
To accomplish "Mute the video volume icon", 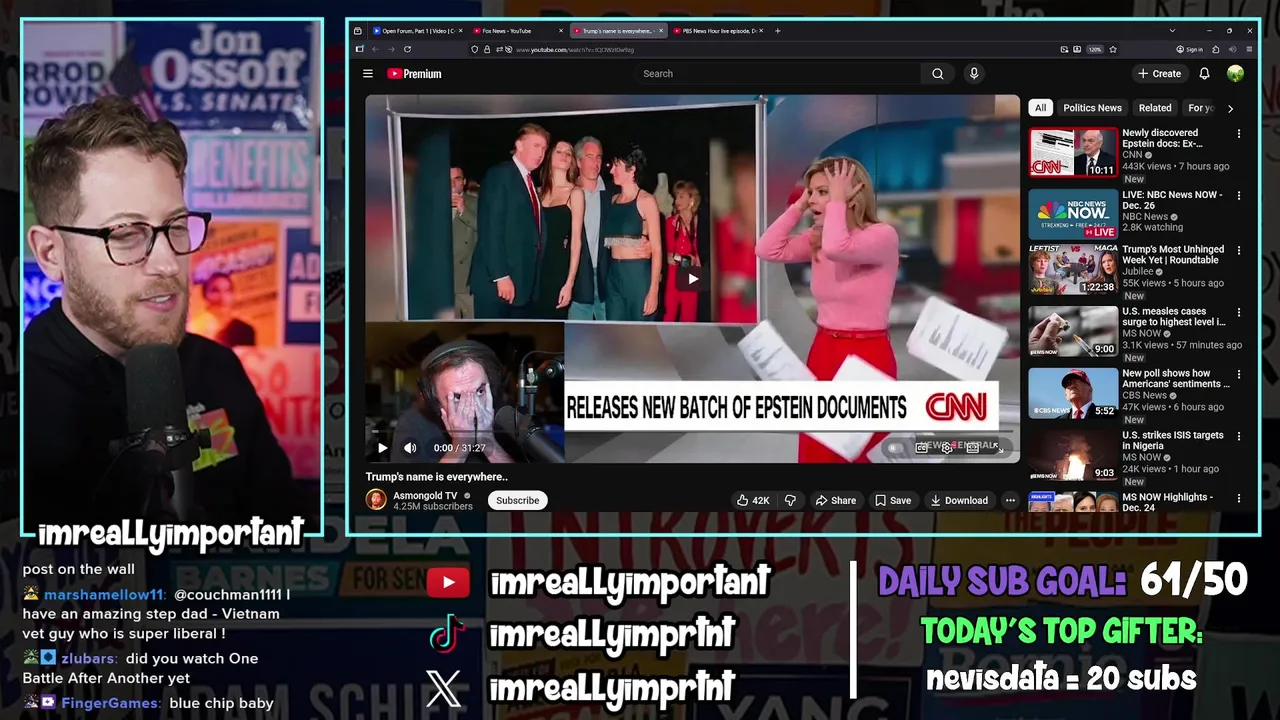I will click(x=410, y=448).
